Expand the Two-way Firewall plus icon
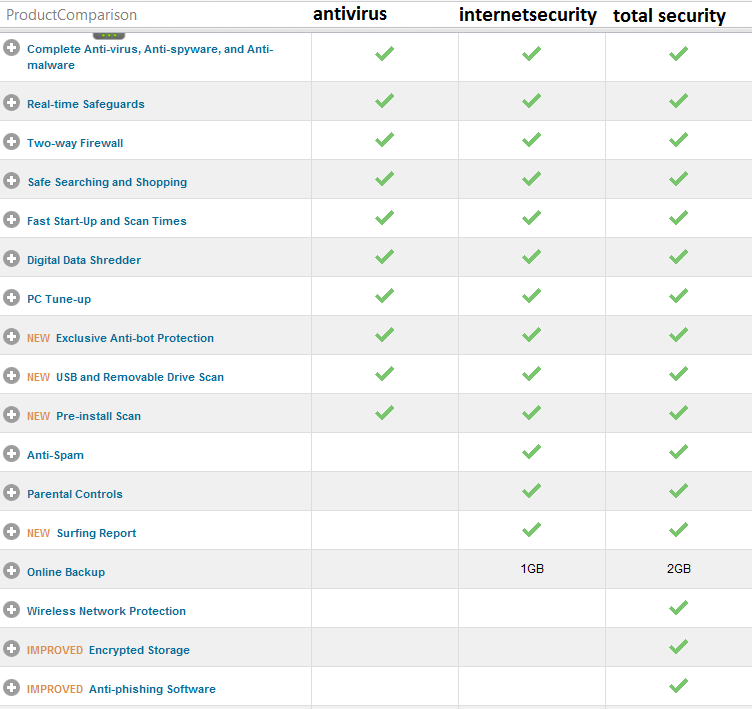752x709 pixels. tap(12, 142)
